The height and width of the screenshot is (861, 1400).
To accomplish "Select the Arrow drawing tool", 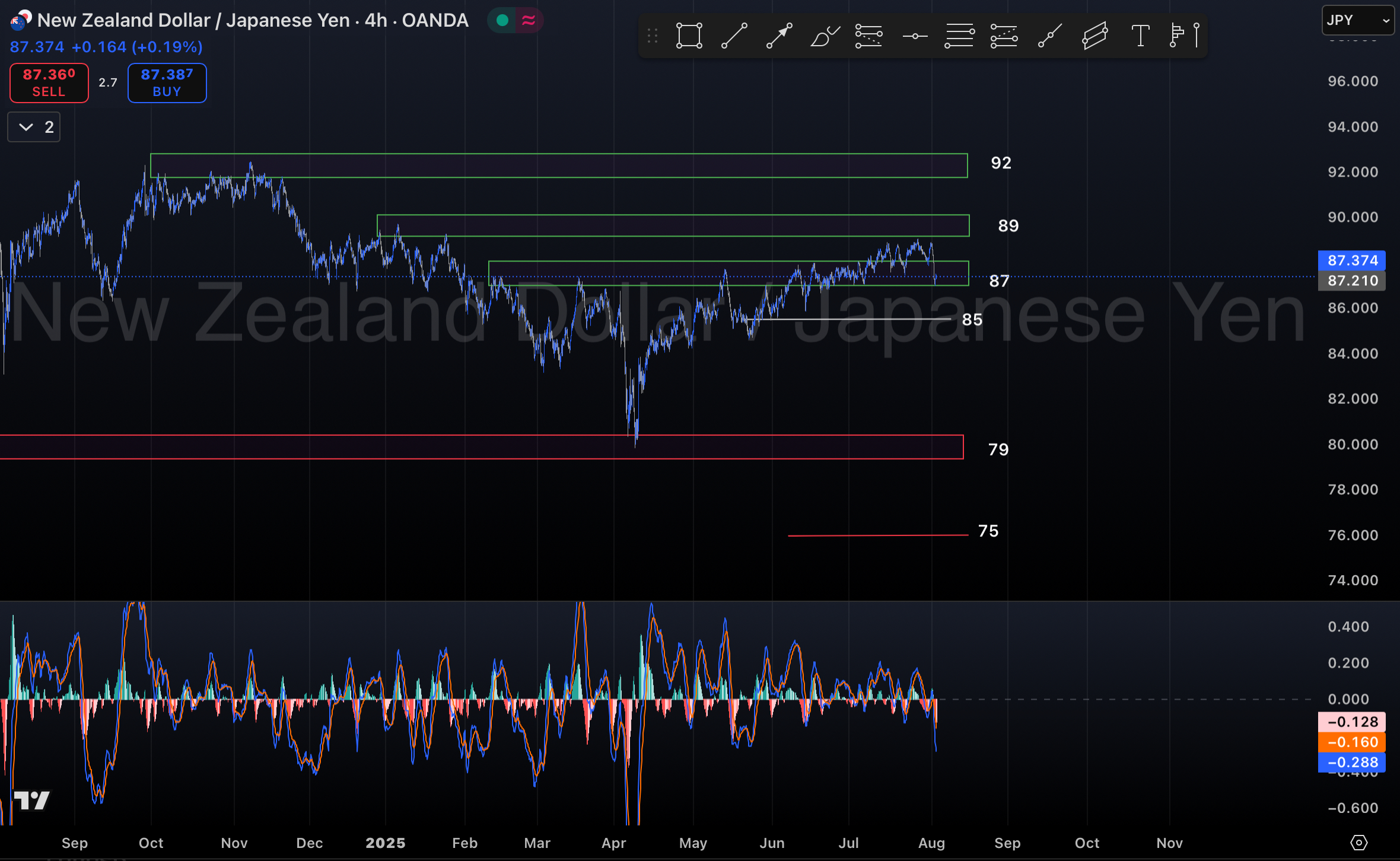I will [x=779, y=36].
